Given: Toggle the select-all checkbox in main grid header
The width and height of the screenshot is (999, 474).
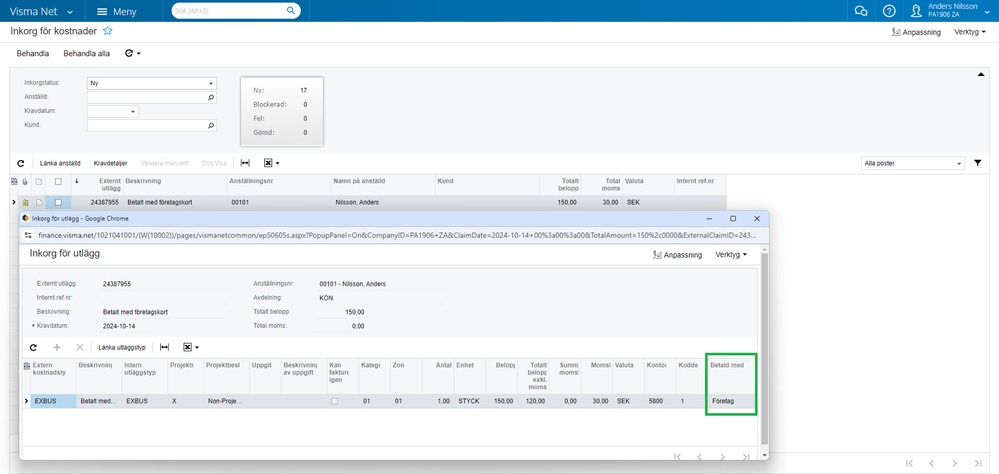Looking at the screenshot, I should click(58, 182).
